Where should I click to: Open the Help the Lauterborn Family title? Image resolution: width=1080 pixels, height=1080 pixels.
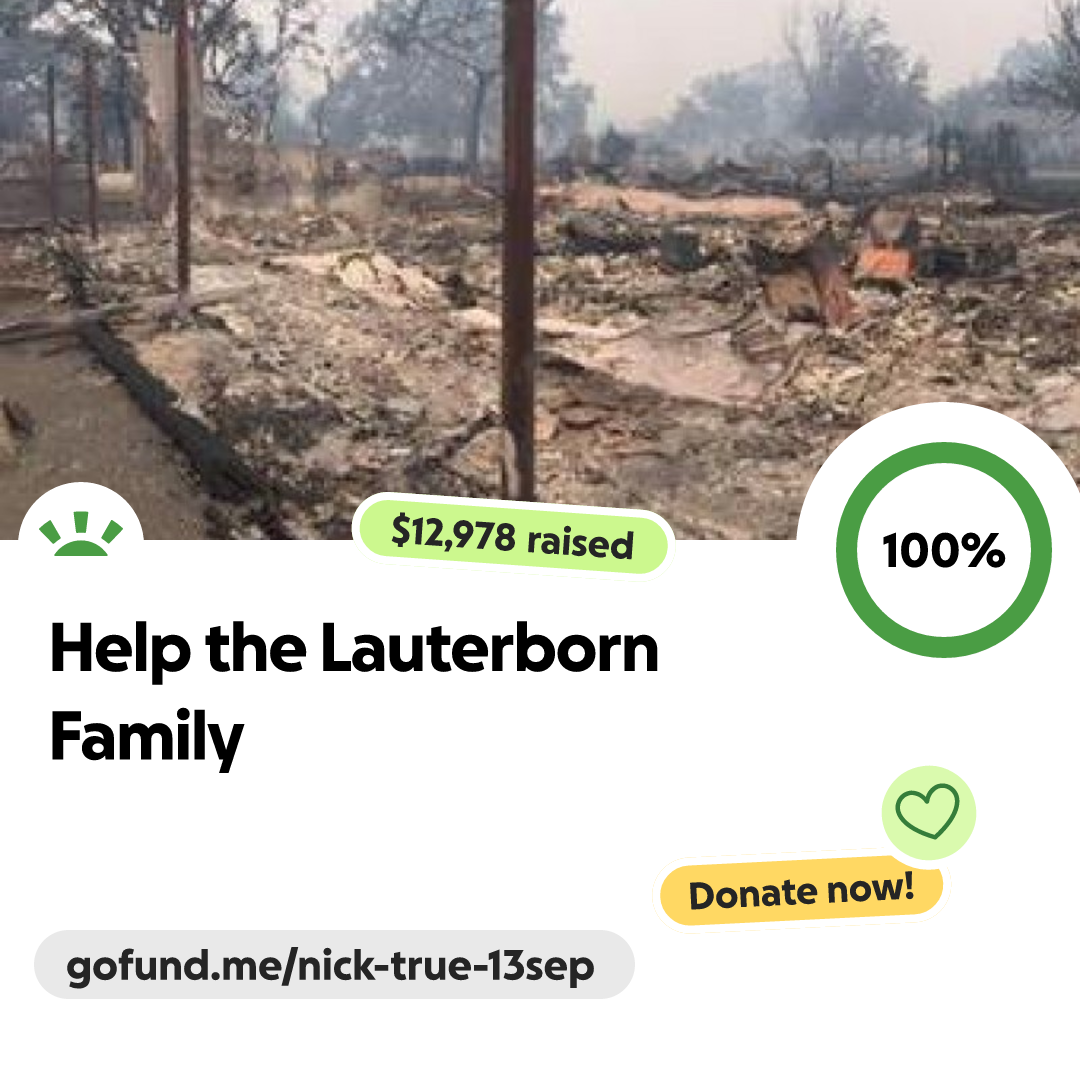click(x=354, y=692)
